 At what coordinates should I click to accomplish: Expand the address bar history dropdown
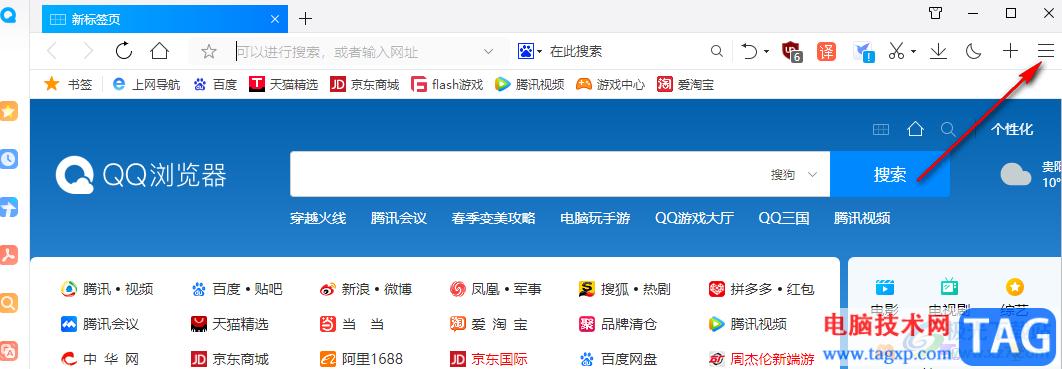coord(488,51)
